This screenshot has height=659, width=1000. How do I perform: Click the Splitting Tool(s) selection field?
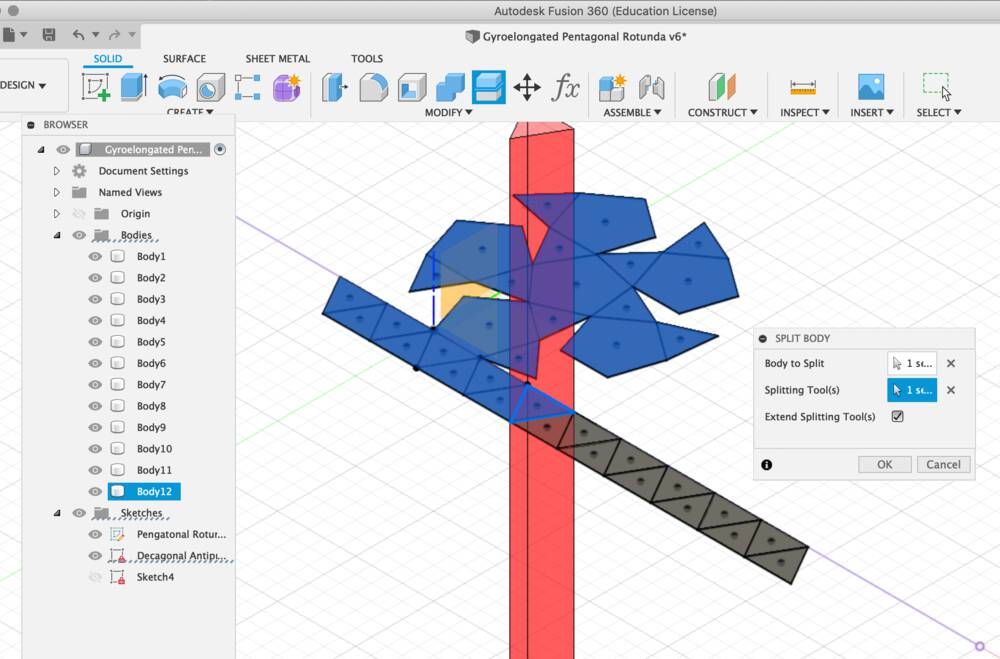(912, 390)
